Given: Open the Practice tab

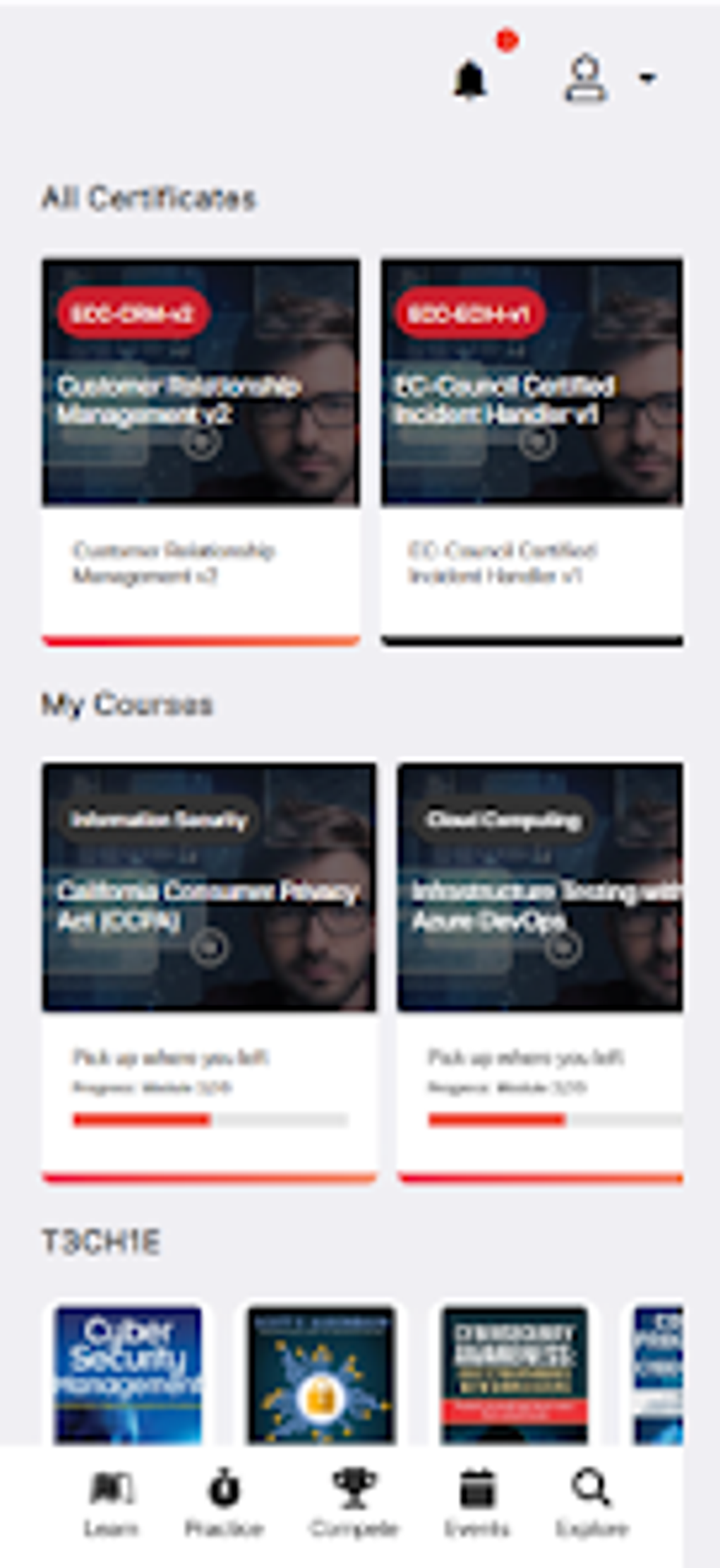Looking at the screenshot, I should coord(224,1503).
